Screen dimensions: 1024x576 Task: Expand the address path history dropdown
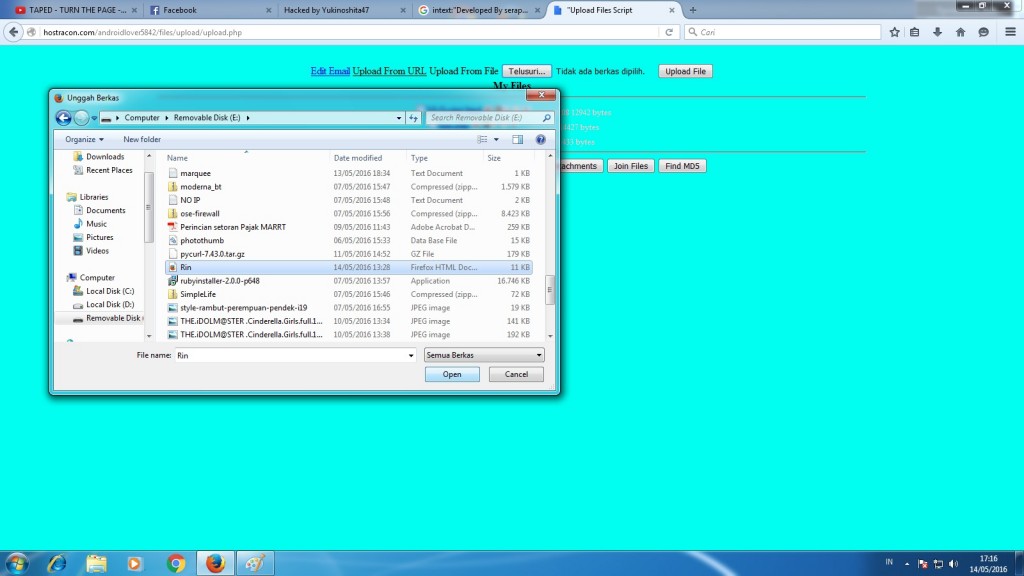point(399,118)
